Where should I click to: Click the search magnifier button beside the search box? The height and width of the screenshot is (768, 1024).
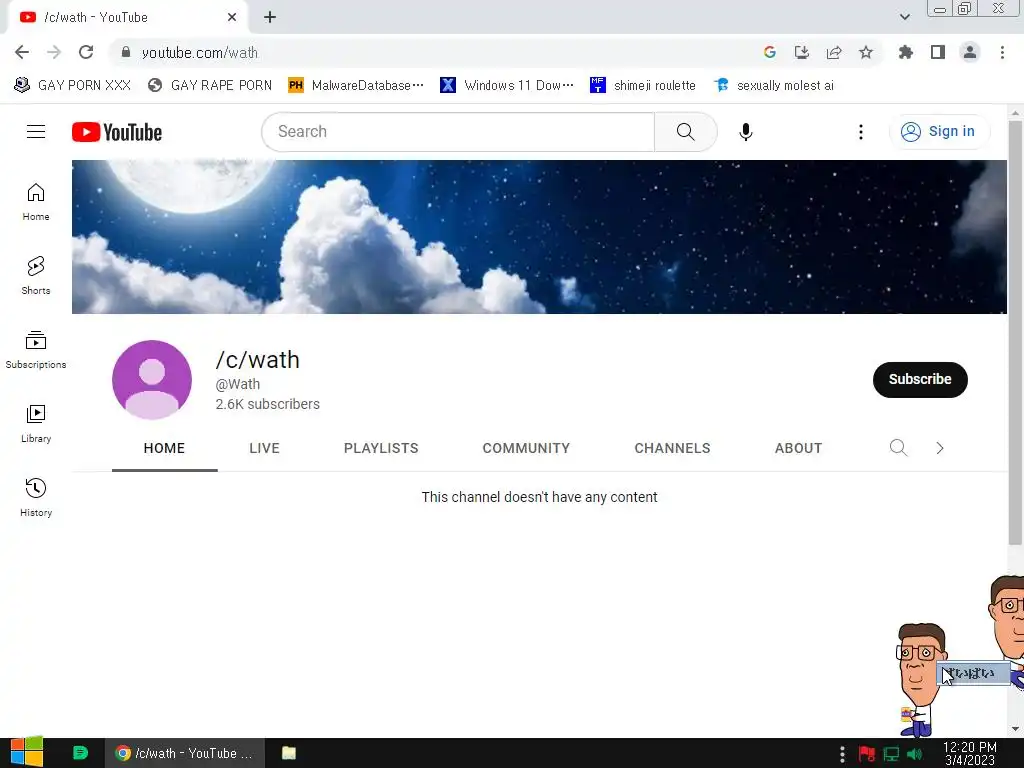(x=686, y=132)
